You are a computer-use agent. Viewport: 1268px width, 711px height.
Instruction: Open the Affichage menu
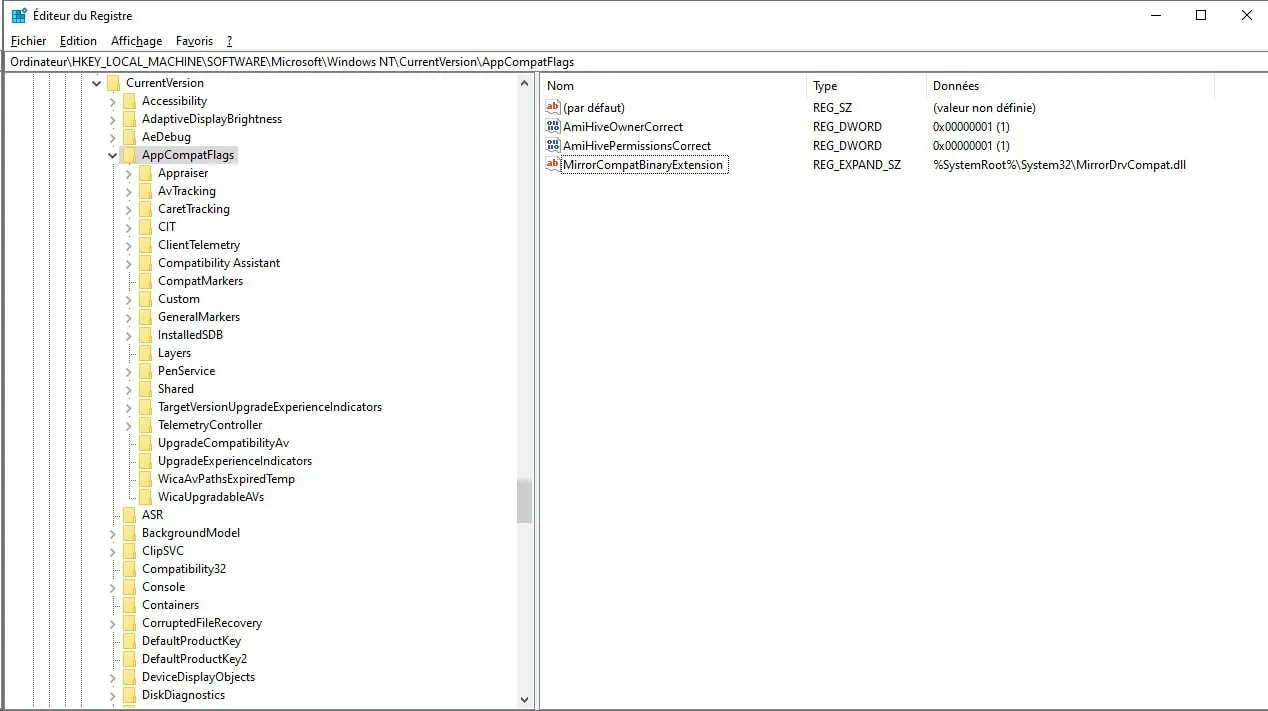(136, 41)
